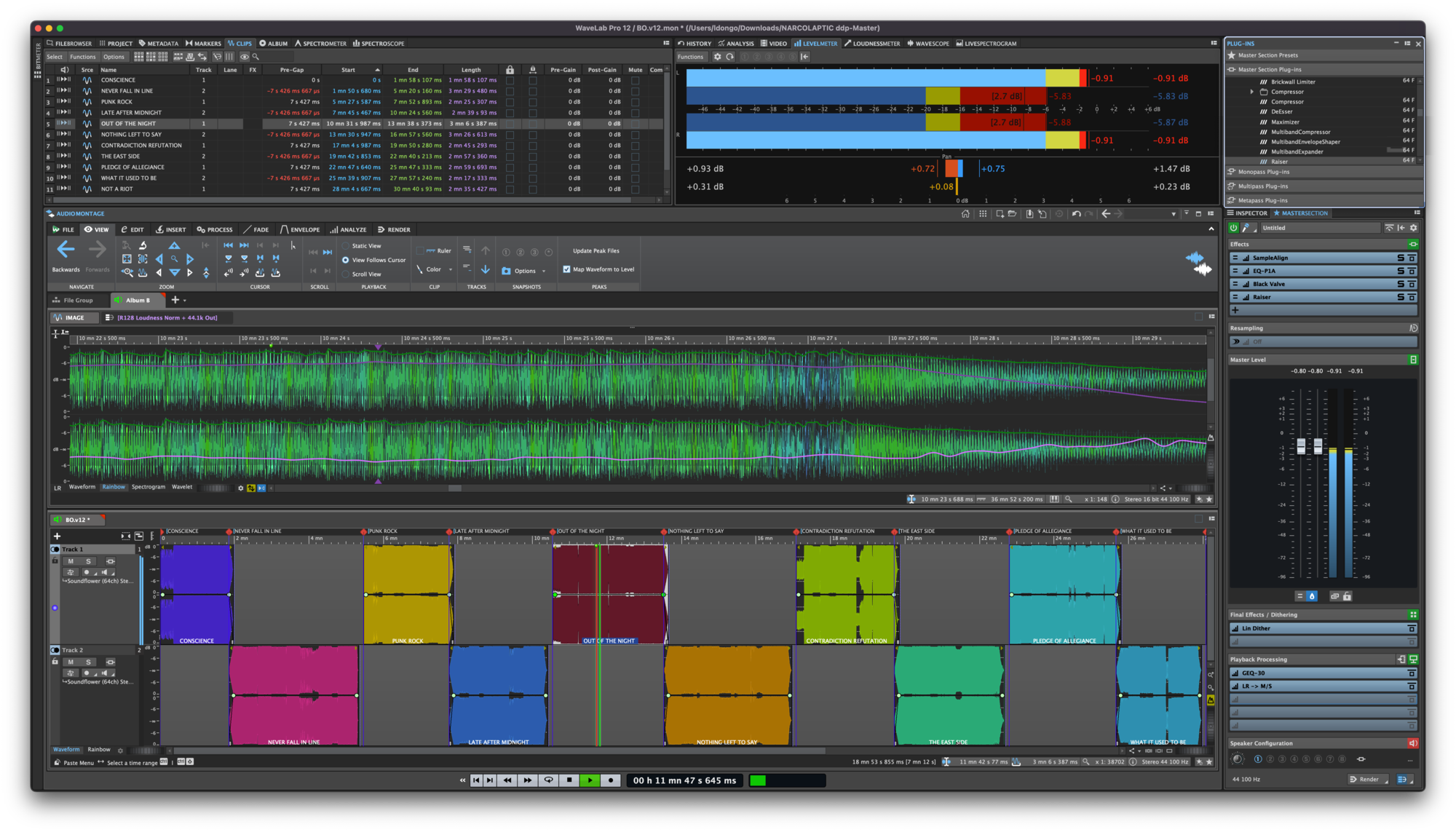The width and height of the screenshot is (1456, 832).
Task: Click the Loudness Meter panel icon
Action: (873, 43)
